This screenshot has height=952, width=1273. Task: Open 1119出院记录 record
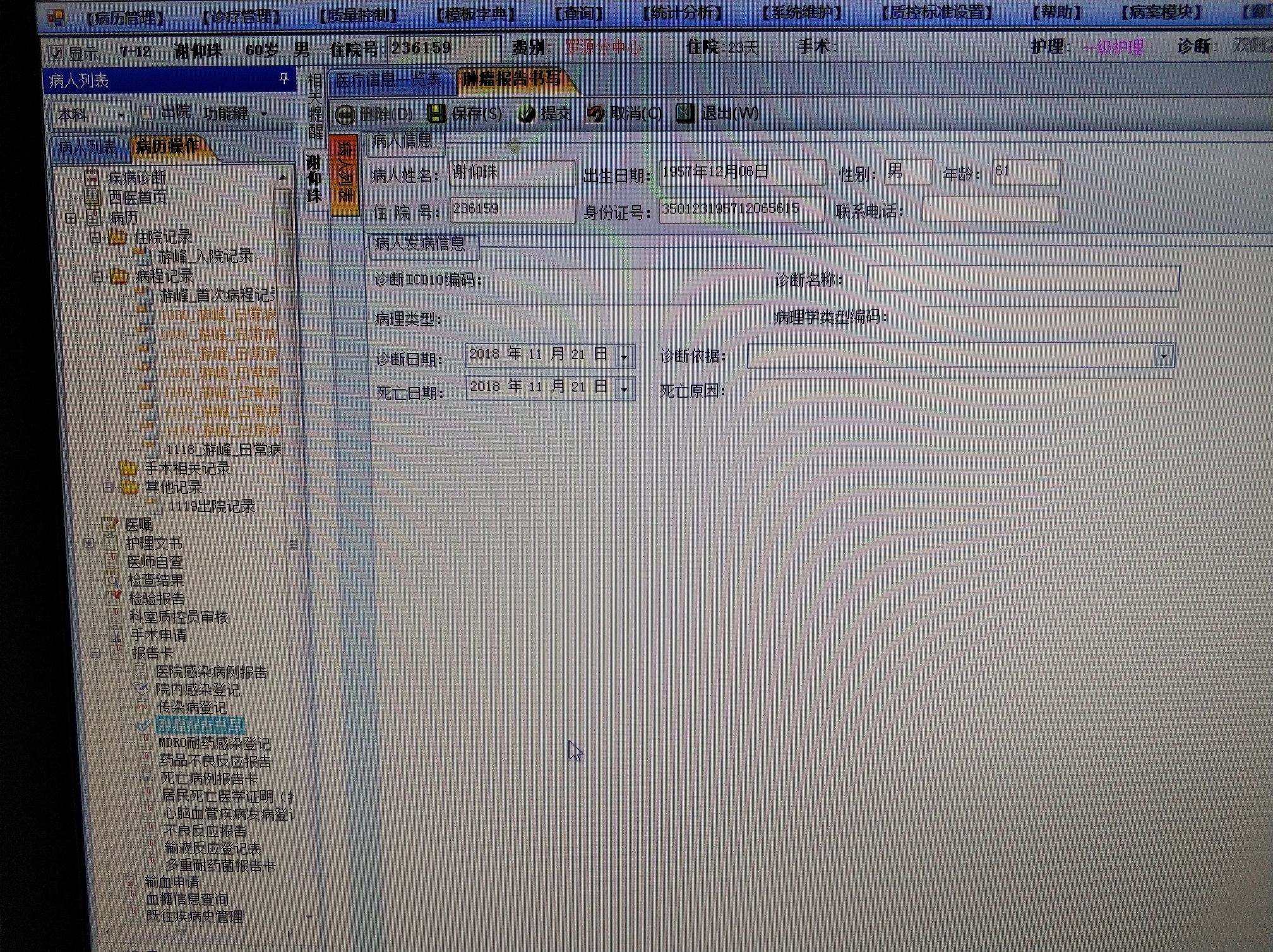(x=211, y=506)
